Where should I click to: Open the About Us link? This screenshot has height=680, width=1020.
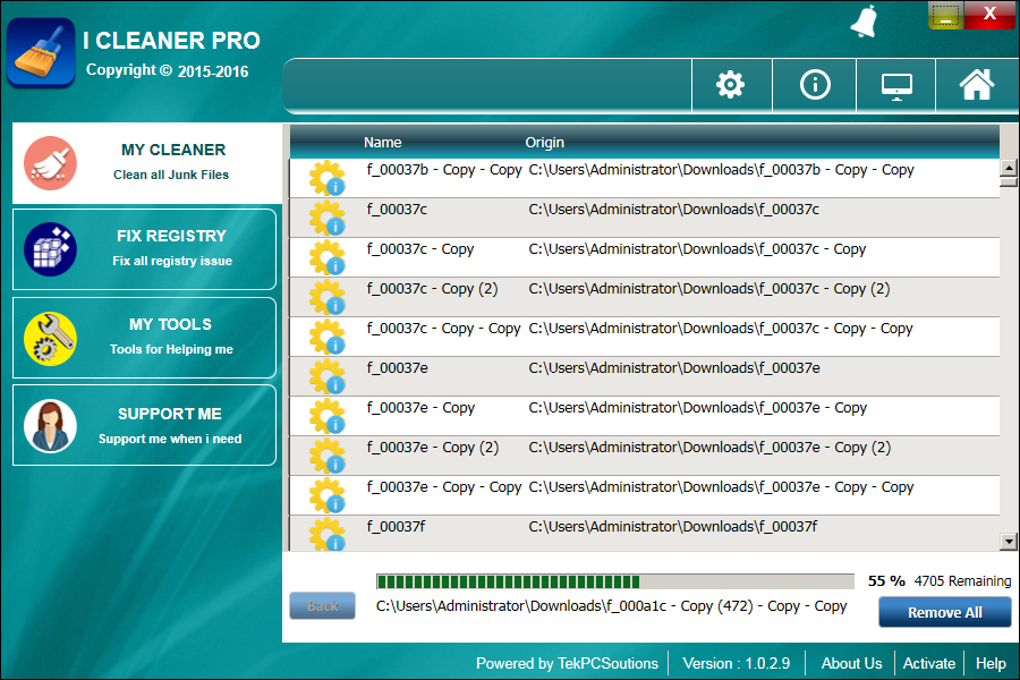click(x=852, y=663)
